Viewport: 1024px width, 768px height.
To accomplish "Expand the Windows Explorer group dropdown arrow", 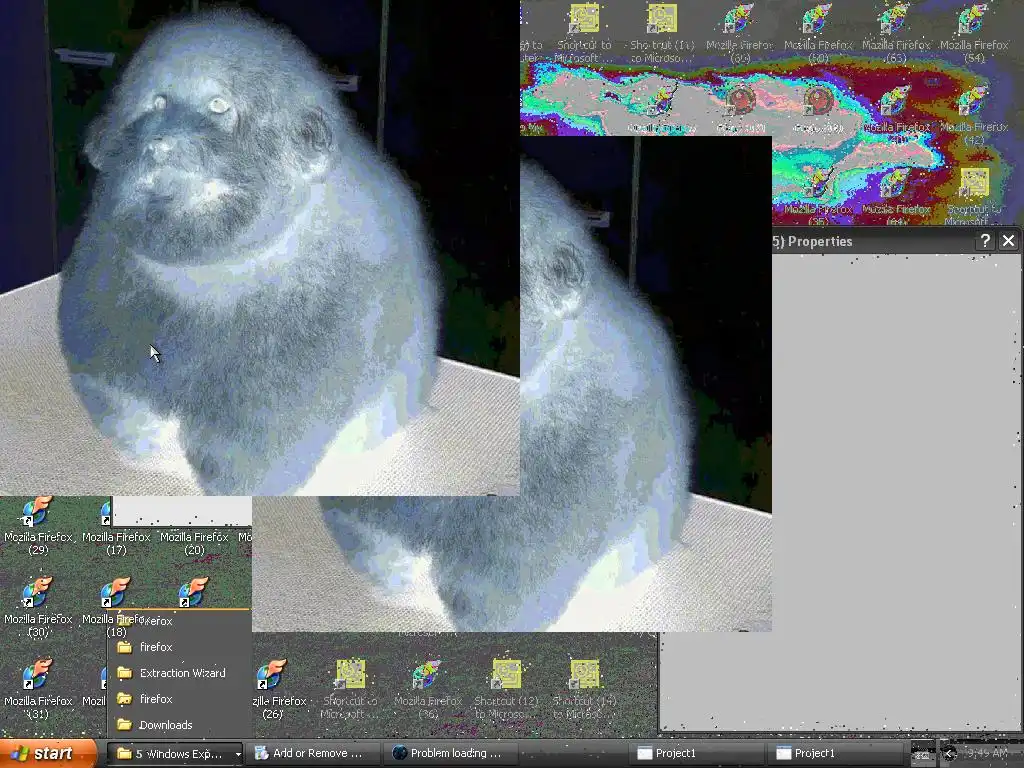I will (238, 754).
